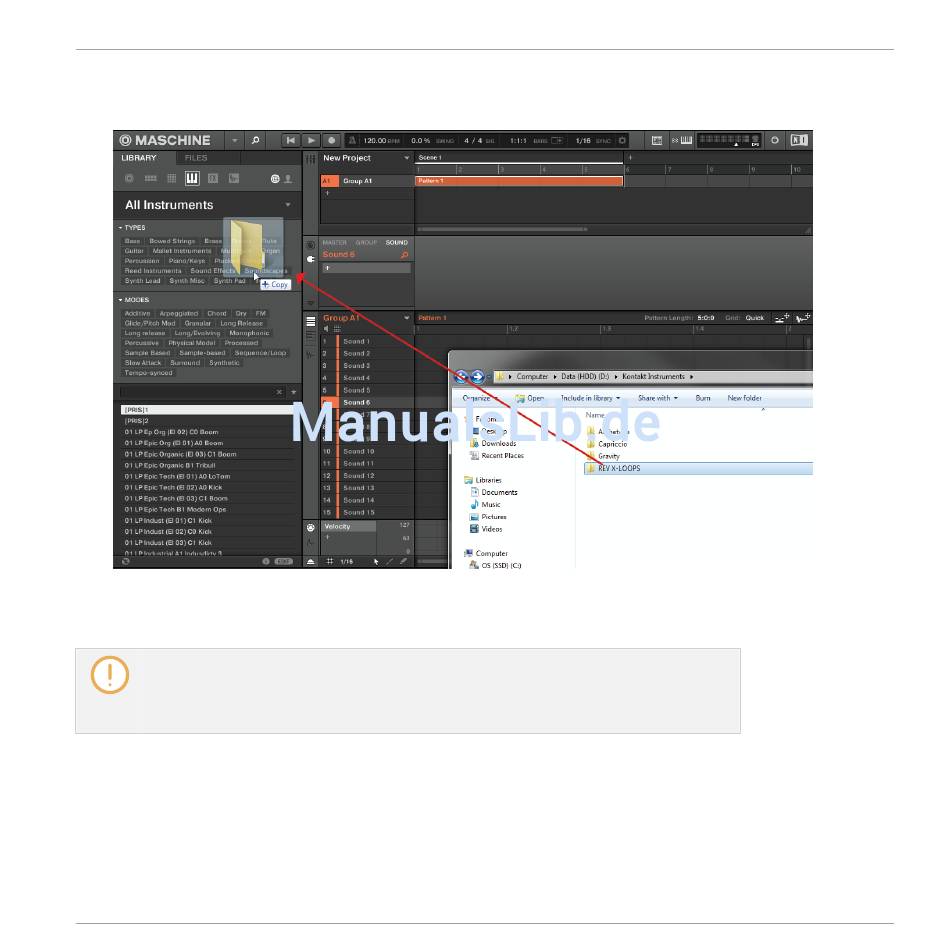The height and width of the screenshot is (951, 950).
Task: Open the mixer view icon in header
Action: [657, 140]
